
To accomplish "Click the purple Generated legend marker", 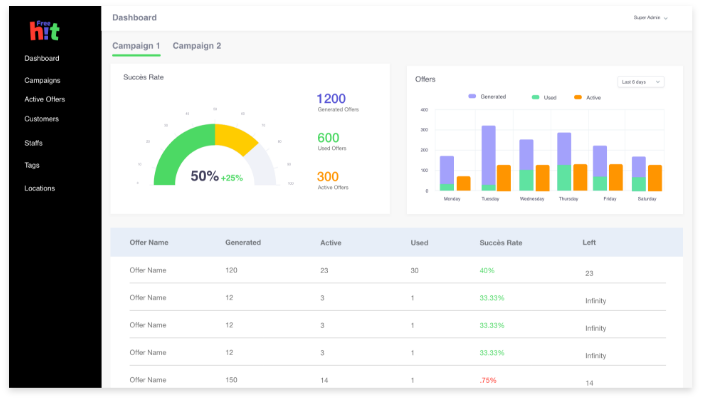I will click(x=472, y=97).
